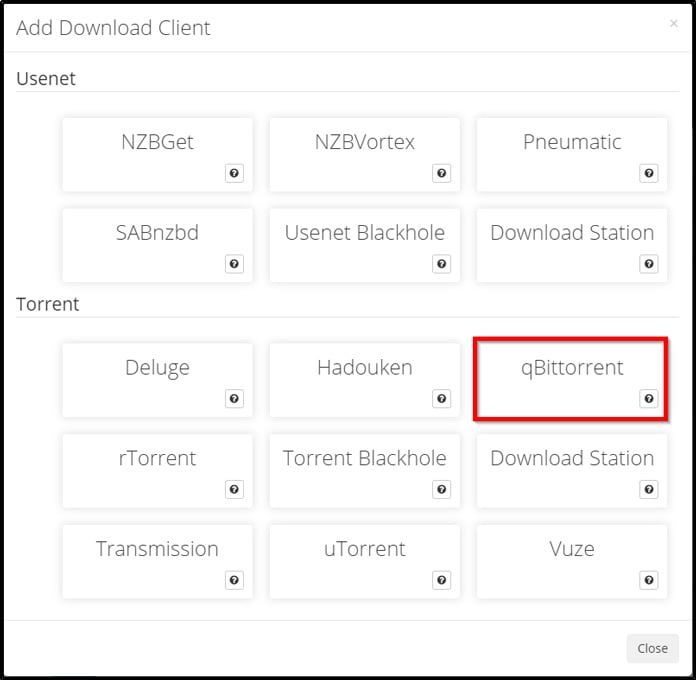696x680 pixels.
Task: Open help info icon on Torrent Blackhole card
Action: (x=441, y=490)
